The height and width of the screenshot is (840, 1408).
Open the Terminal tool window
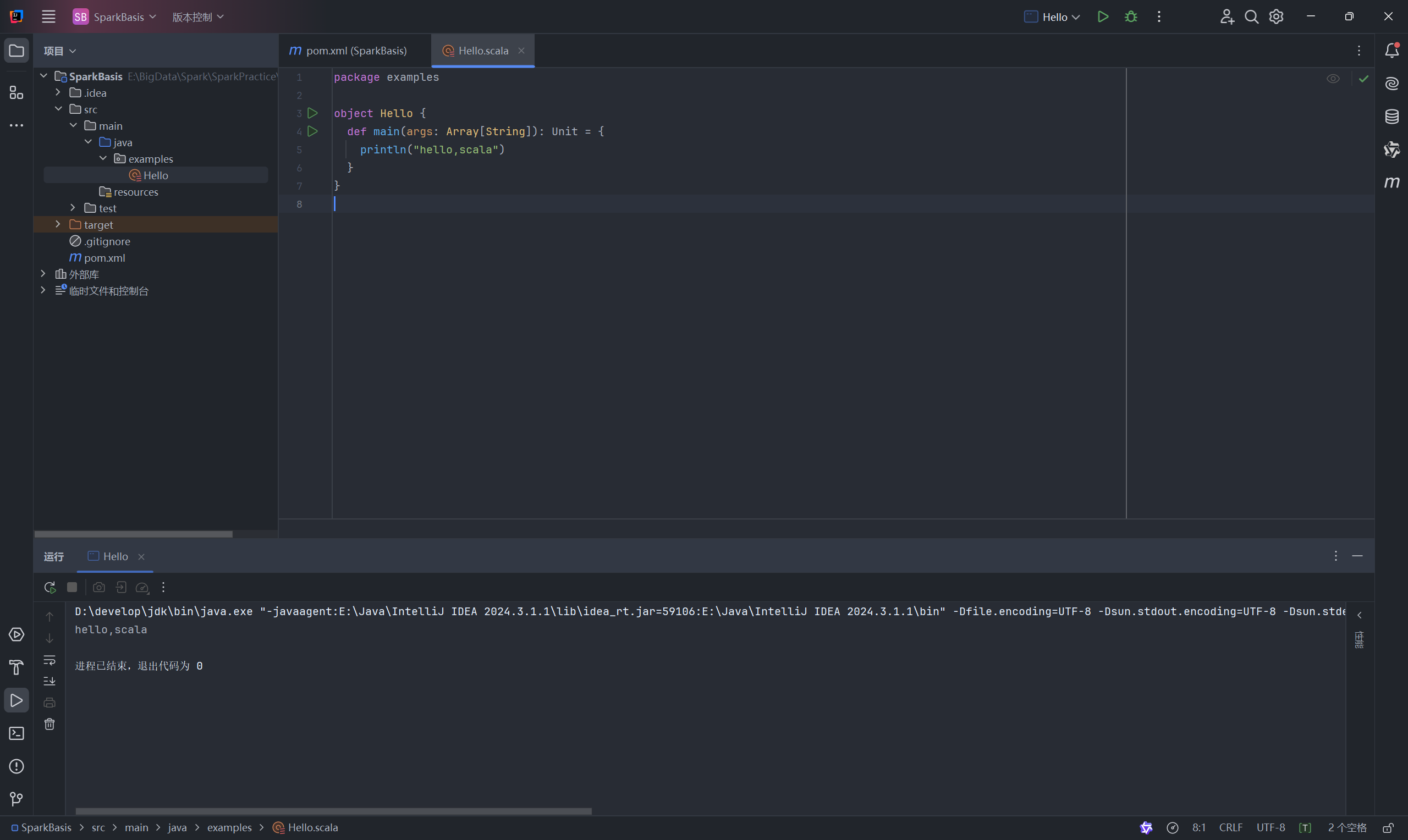coord(16,733)
